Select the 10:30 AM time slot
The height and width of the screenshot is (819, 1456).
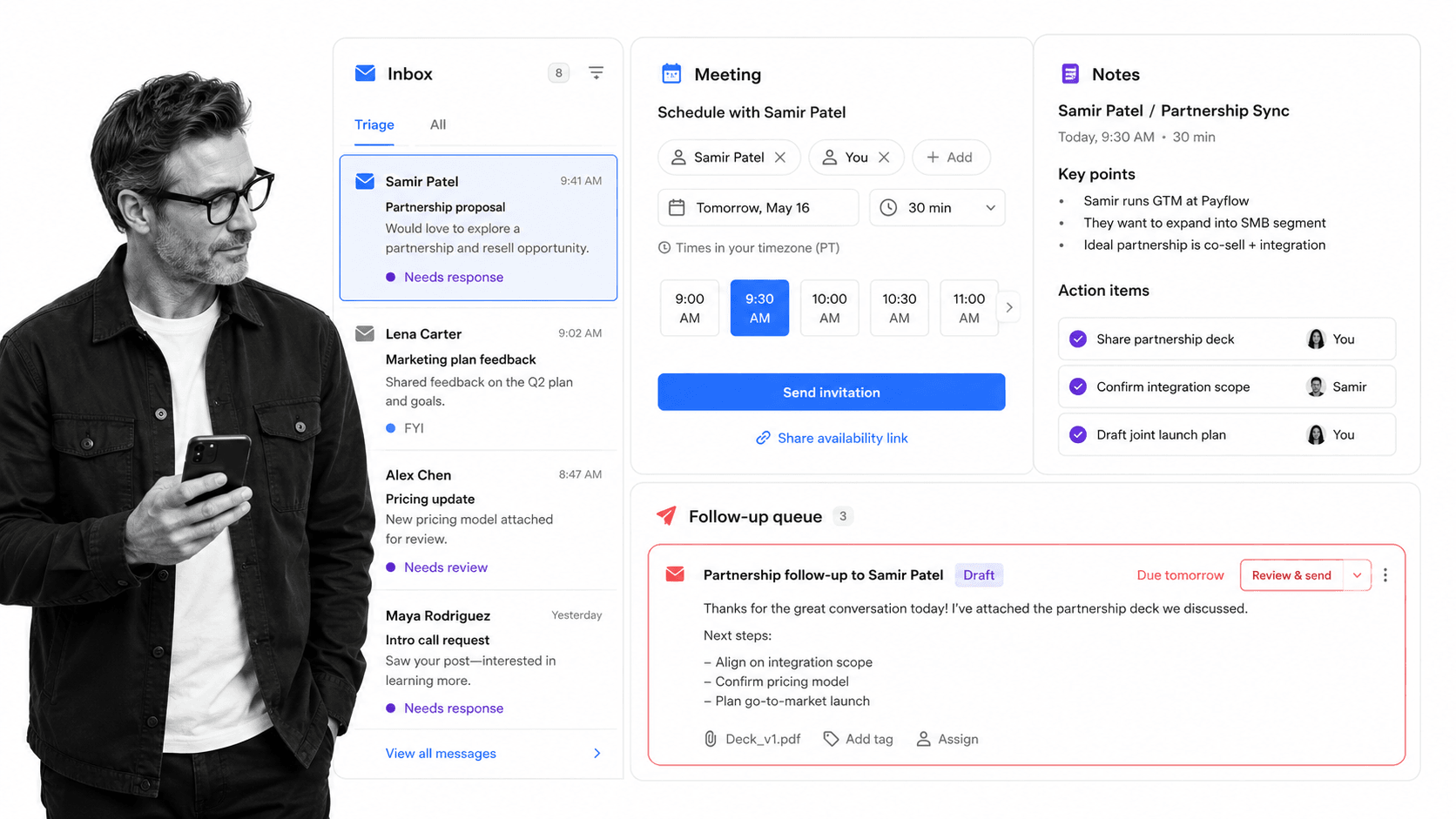click(900, 308)
